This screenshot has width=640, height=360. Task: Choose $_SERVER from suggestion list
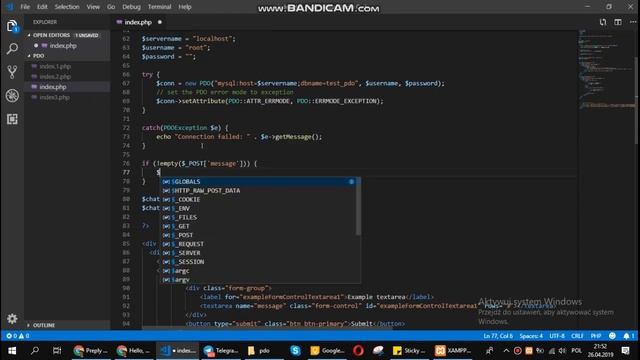pos(258,253)
